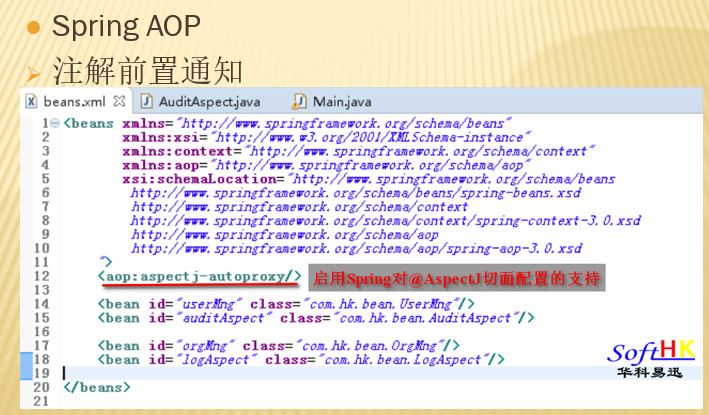Click the schema/context URL on line 7

[299, 207]
